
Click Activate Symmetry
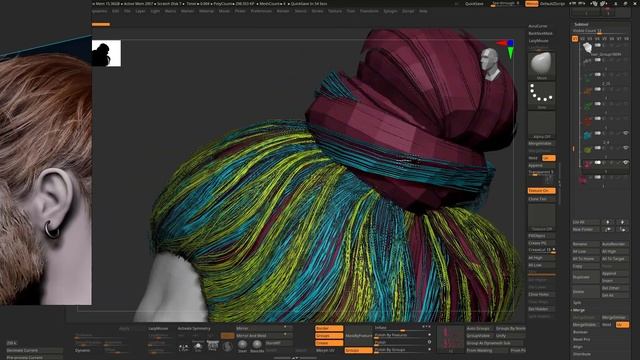point(194,328)
